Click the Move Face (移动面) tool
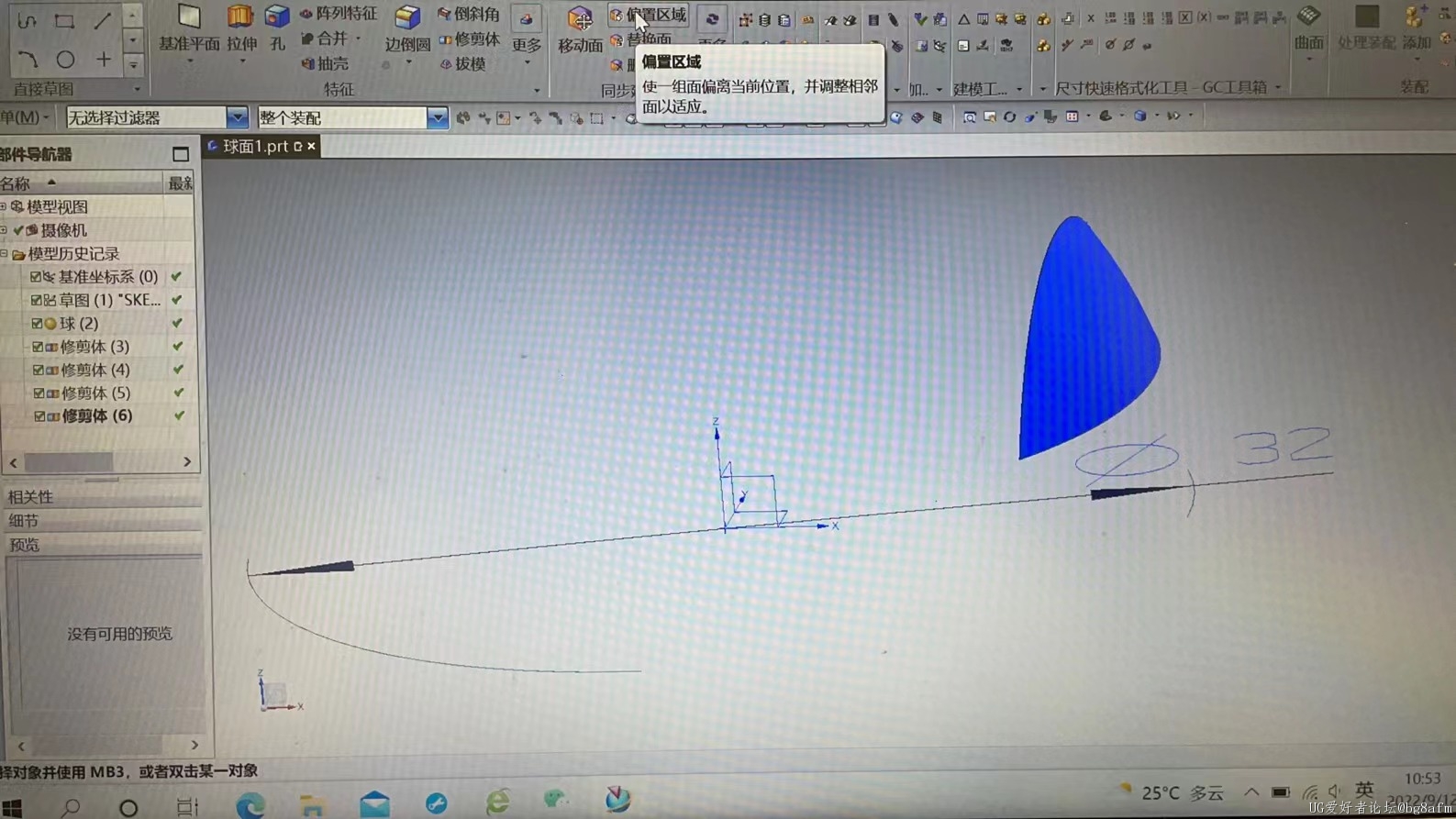This screenshot has width=1456, height=819. [580, 29]
